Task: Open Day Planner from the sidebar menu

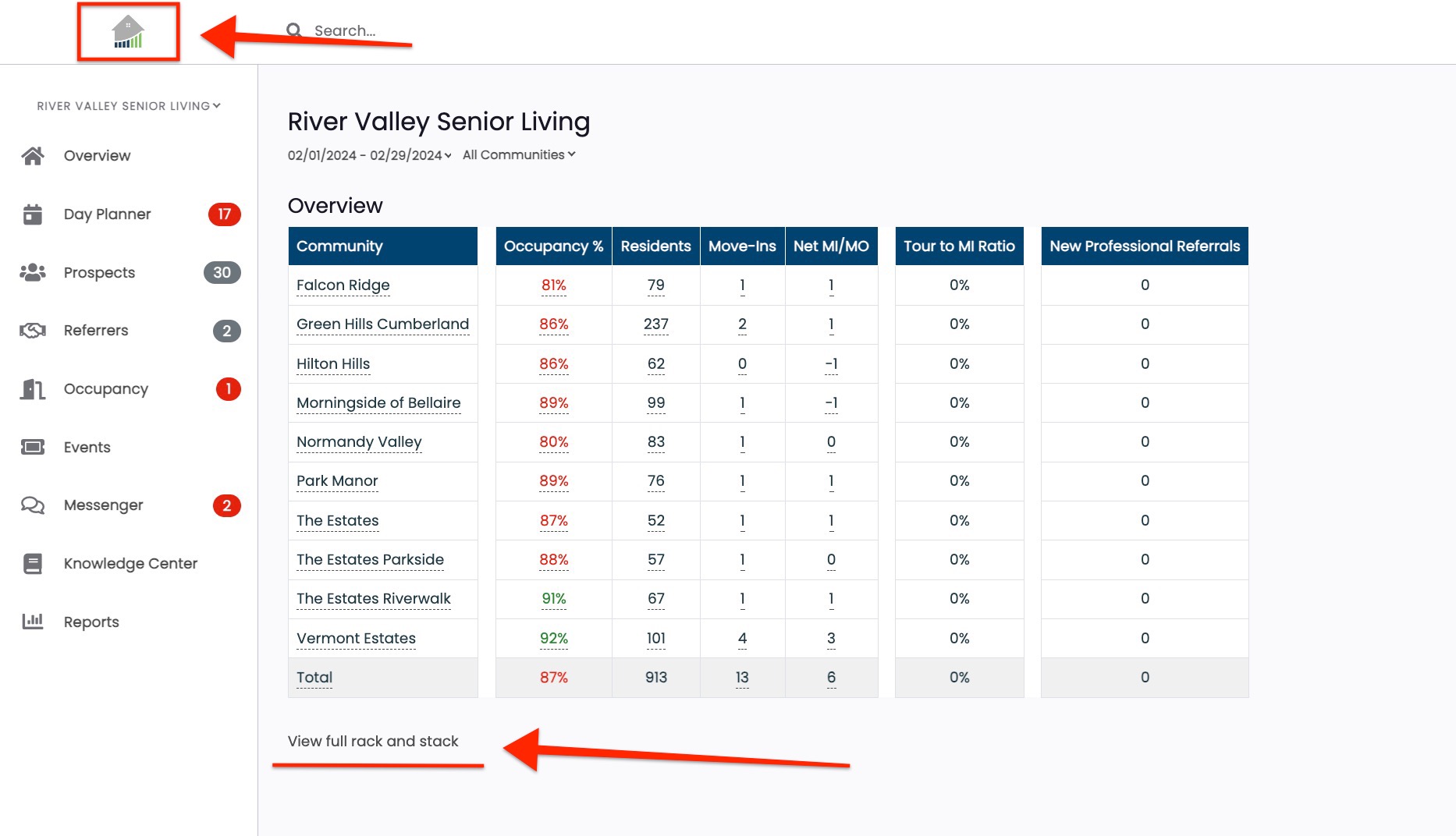Action: (x=107, y=214)
